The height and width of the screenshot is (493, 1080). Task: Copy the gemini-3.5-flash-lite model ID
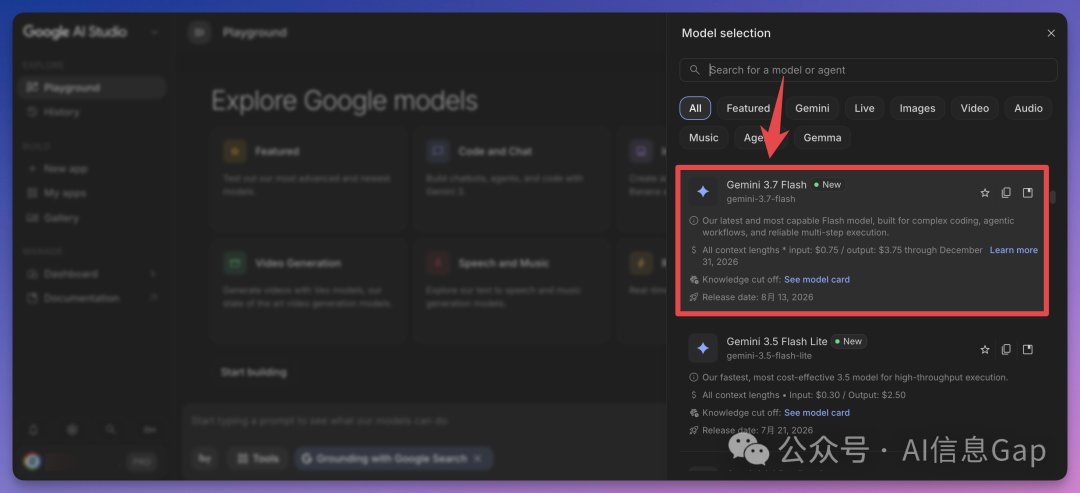[1006, 350]
